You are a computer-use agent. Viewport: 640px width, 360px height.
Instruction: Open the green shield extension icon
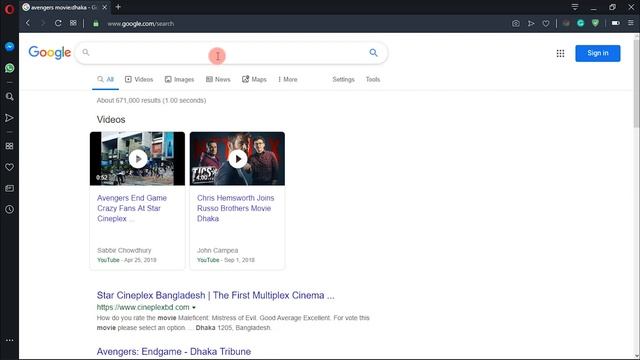click(x=595, y=23)
